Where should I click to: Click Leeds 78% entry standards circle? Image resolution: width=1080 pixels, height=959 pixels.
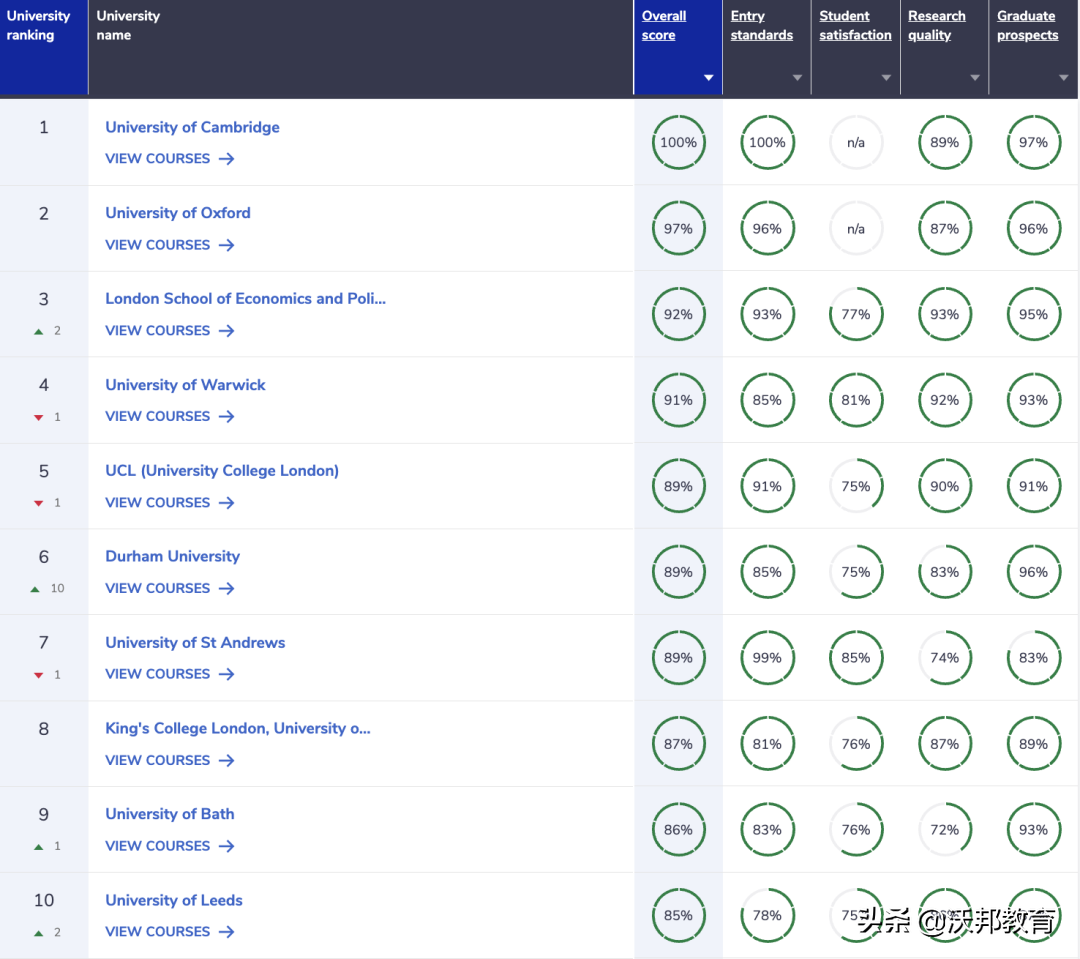point(767,916)
